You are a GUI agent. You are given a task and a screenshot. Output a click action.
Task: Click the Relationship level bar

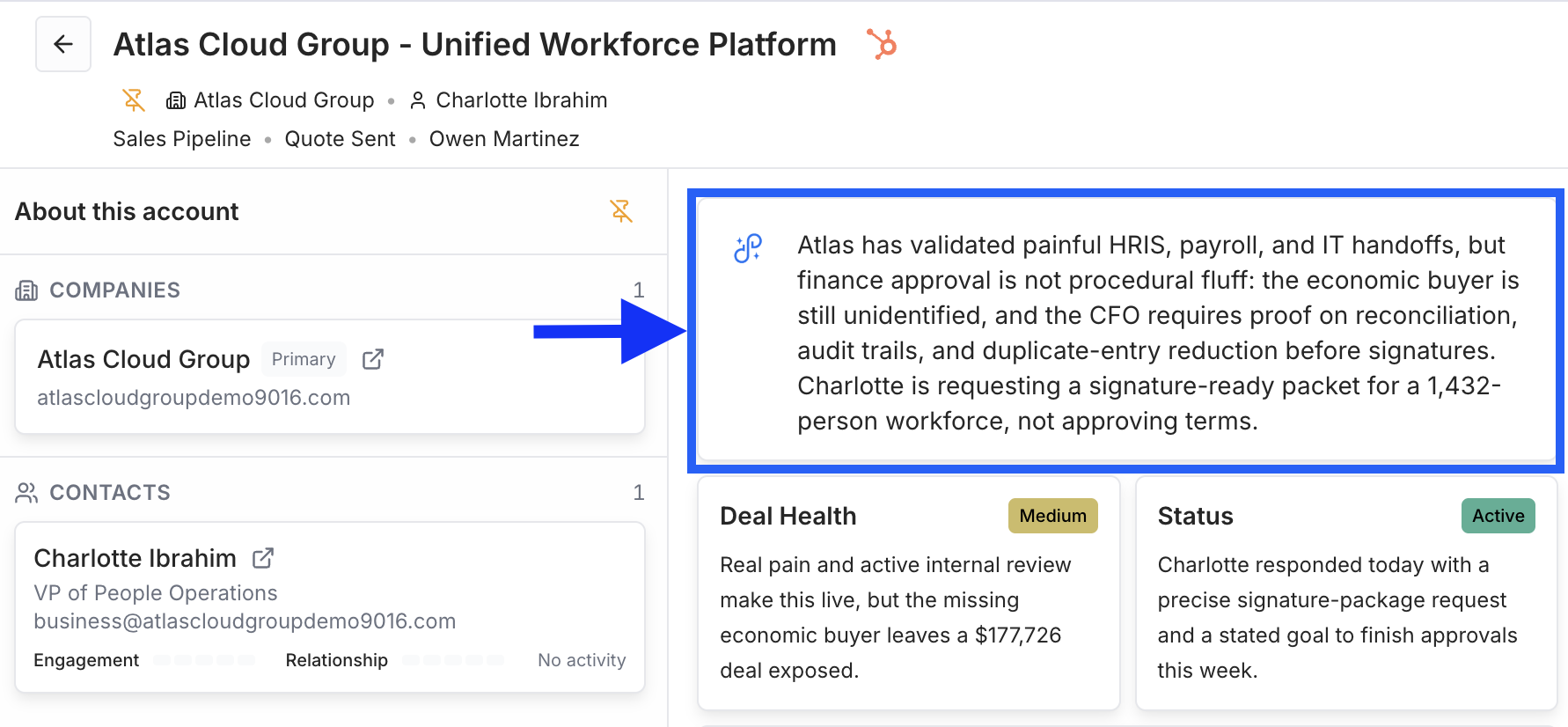(x=453, y=660)
